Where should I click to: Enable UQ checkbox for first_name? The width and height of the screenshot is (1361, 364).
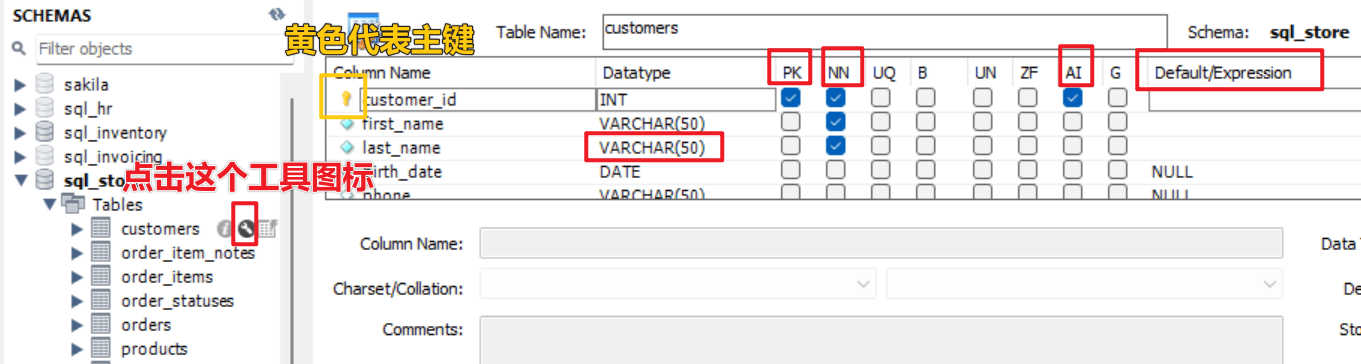(x=880, y=122)
